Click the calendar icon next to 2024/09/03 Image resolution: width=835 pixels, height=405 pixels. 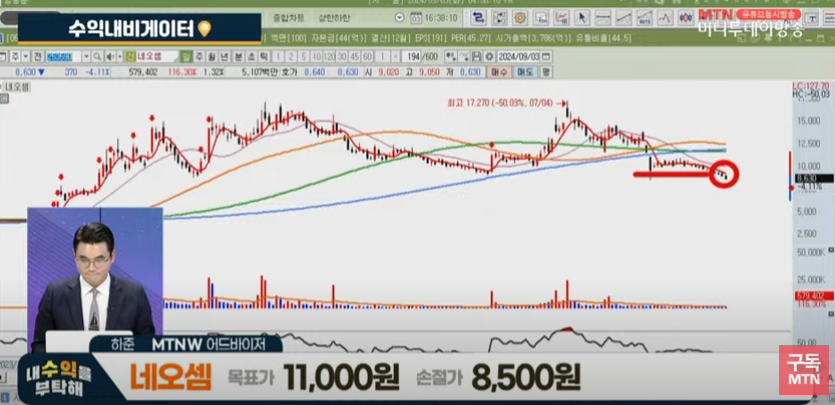tap(546, 56)
